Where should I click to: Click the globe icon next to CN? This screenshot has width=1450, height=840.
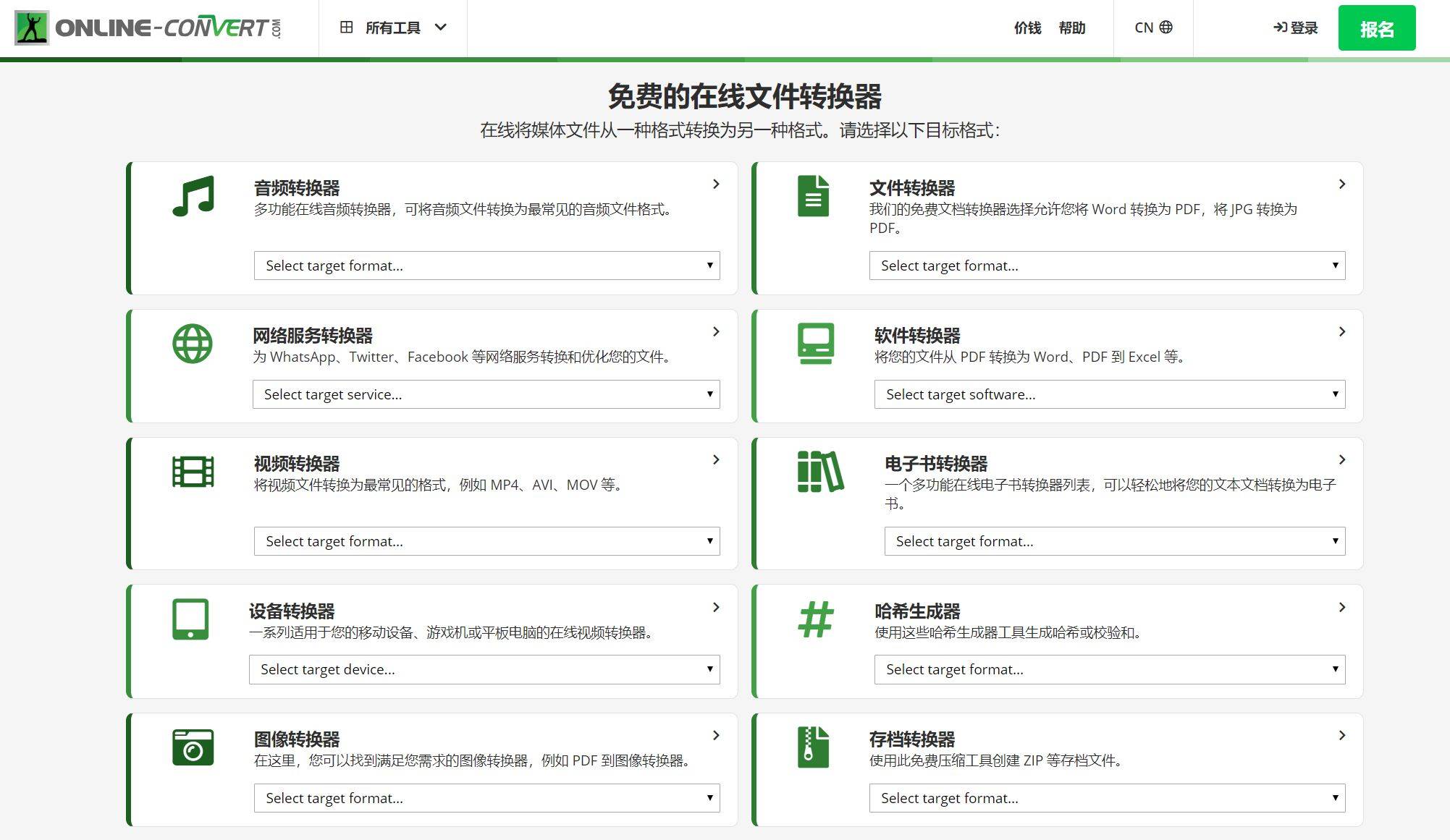click(x=1166, y=27)
